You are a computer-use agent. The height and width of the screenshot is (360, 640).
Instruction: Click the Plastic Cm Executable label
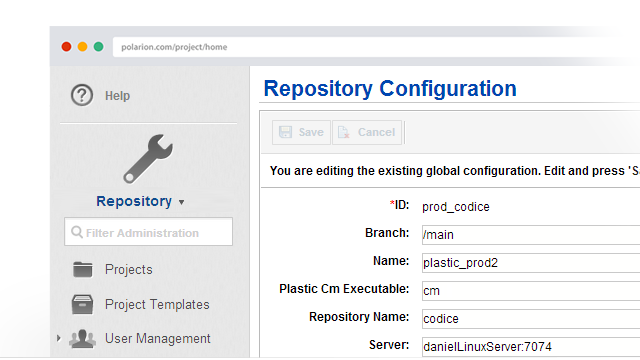point(344,289)
